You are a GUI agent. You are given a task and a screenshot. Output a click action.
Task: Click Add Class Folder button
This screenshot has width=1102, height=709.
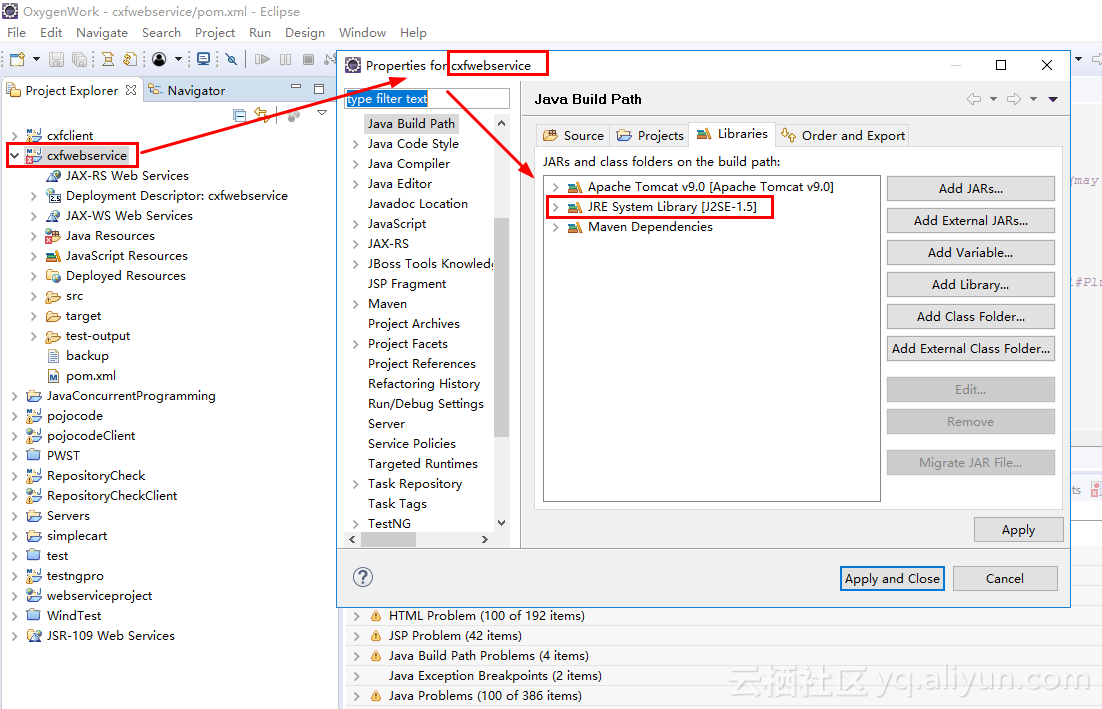pos(971,316)
